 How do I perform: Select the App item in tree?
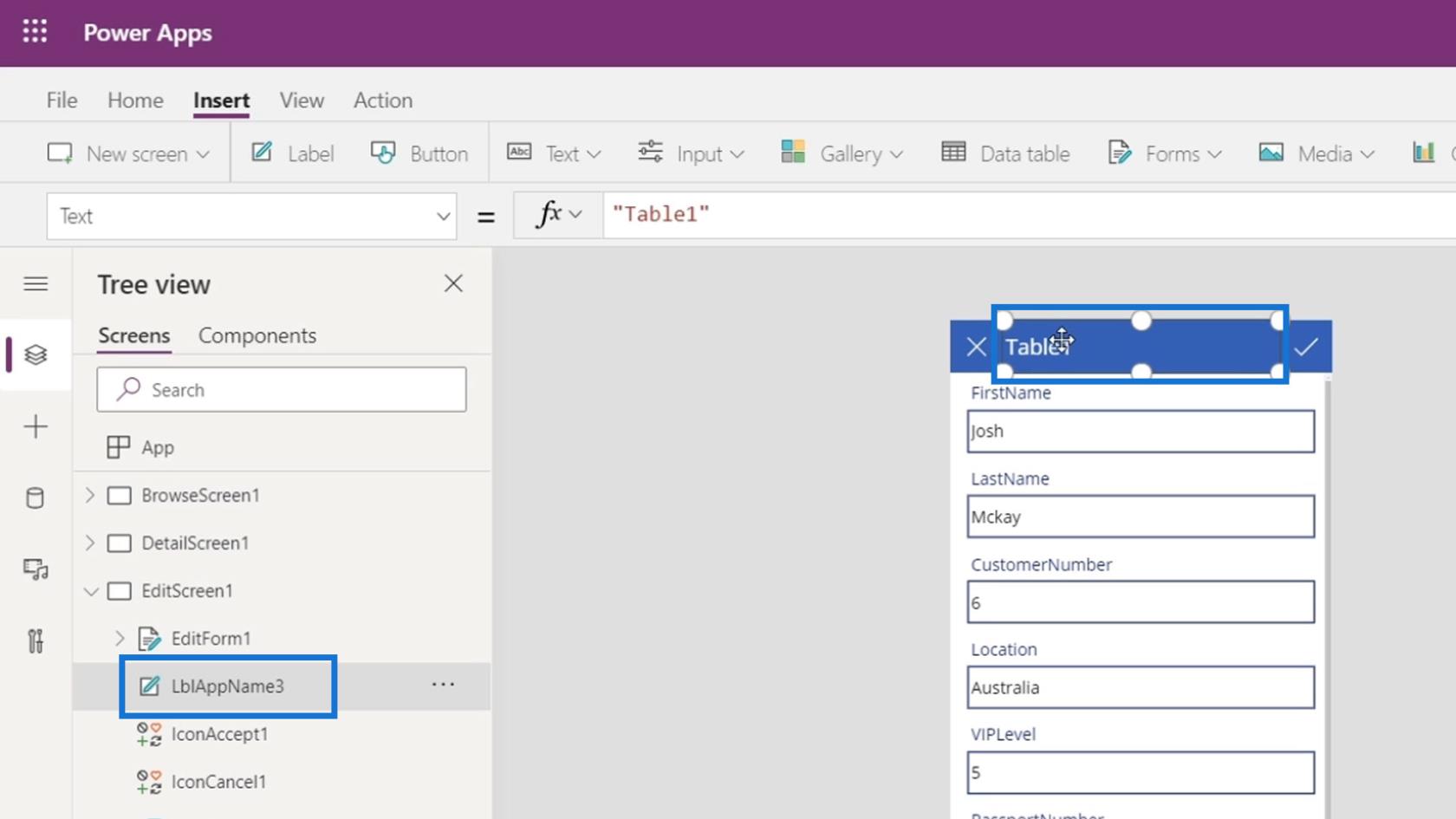(x=140, y=447)
